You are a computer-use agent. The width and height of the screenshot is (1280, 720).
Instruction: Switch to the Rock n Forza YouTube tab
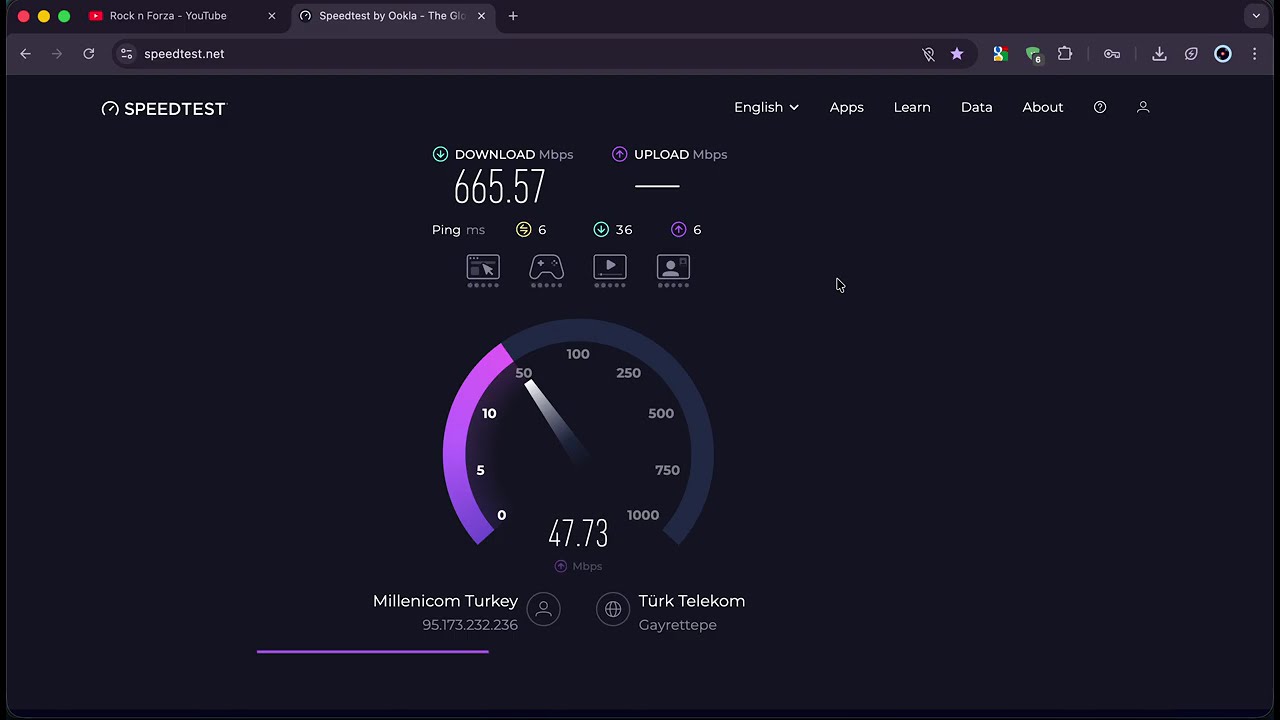click(x=182, y=16)
